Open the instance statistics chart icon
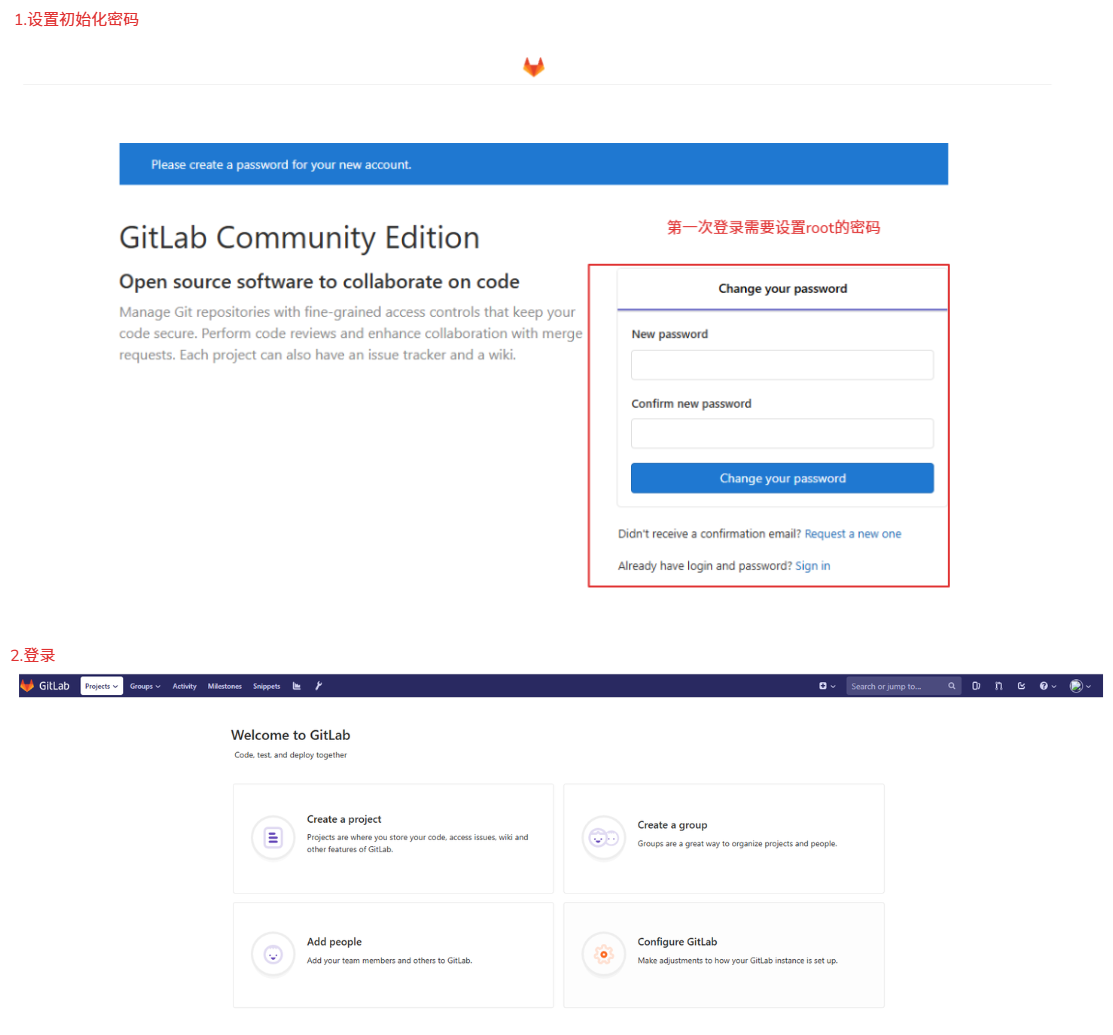 (x=297, y=686)
